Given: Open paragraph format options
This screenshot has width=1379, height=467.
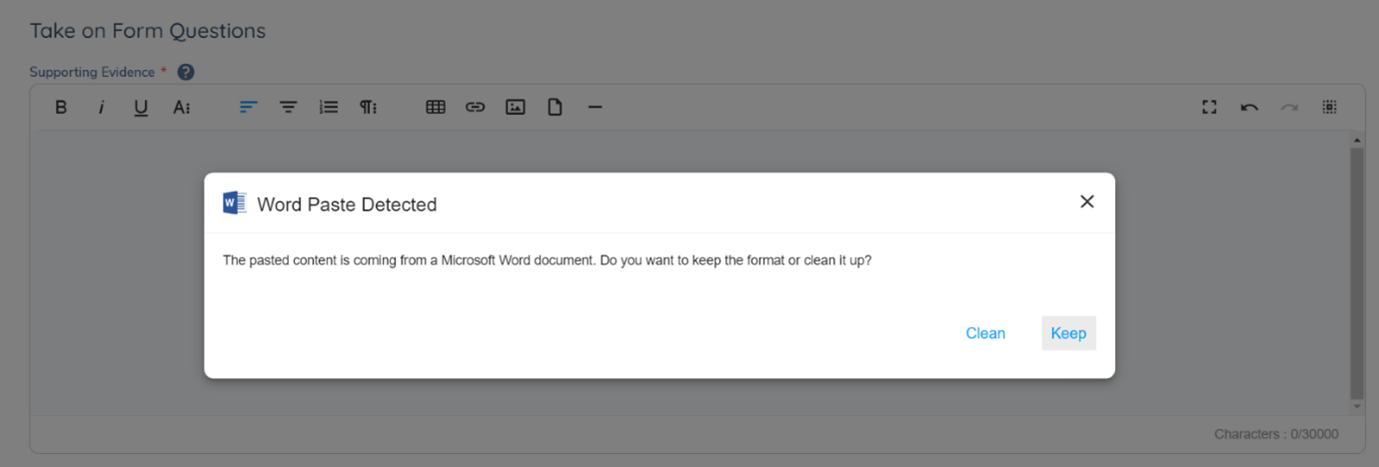Looking at the screenshot, I should pos(368,107).
